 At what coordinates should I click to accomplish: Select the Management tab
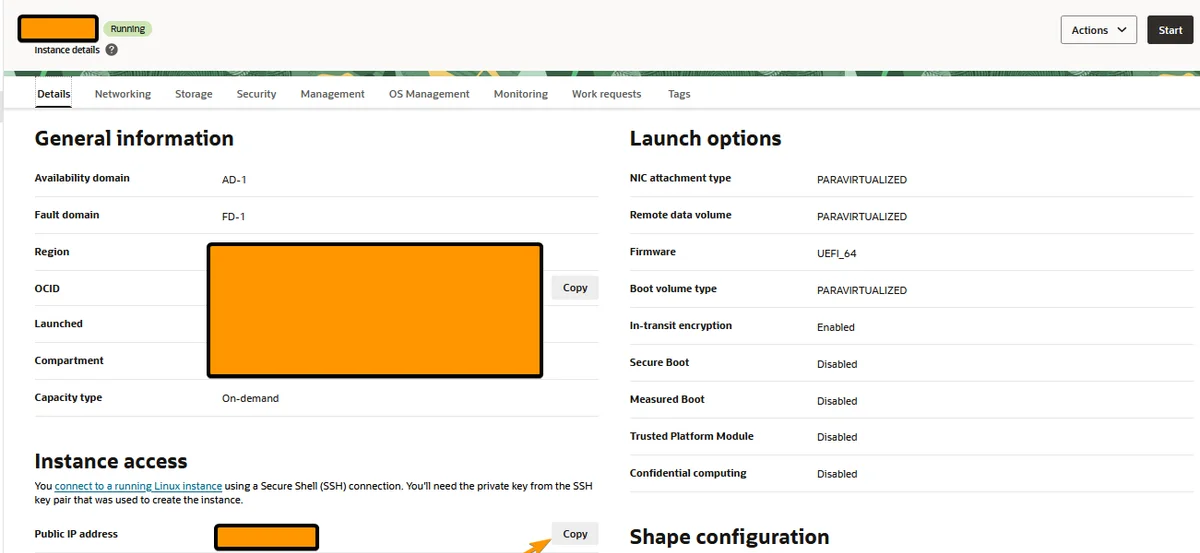pyautogui.click(x=332, y=94)
